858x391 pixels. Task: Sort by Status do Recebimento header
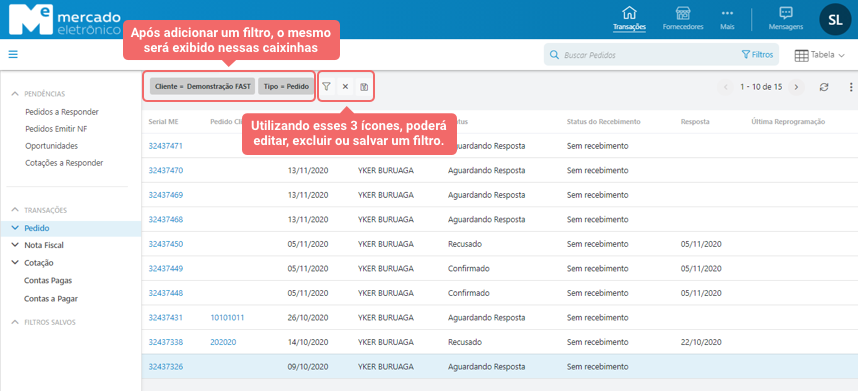(x=604, y=121)
